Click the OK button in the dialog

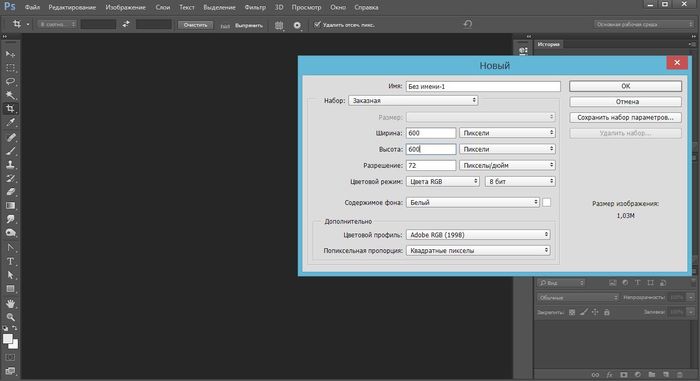[x=625, y=86]
